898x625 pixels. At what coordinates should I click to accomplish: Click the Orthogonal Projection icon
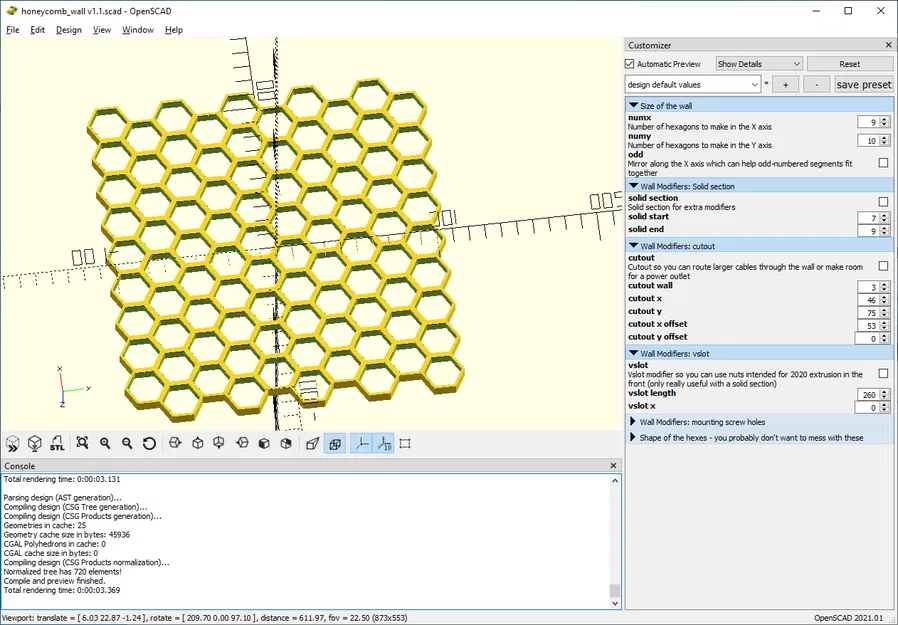tap(333, 443)
